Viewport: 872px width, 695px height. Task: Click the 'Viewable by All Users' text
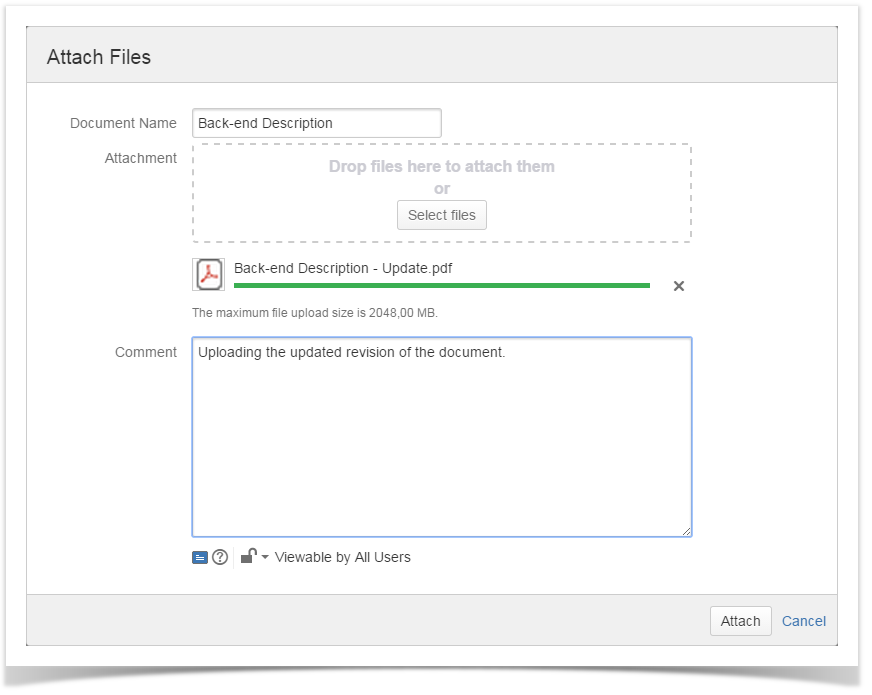[342, 557]
